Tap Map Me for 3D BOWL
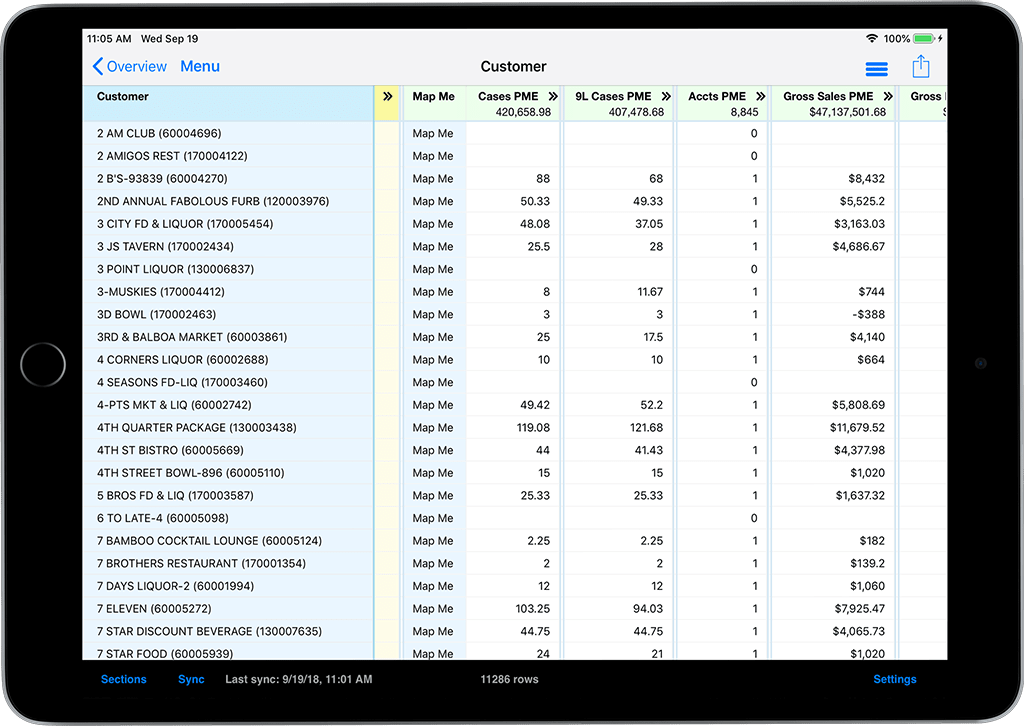 [x=433, y=315]
